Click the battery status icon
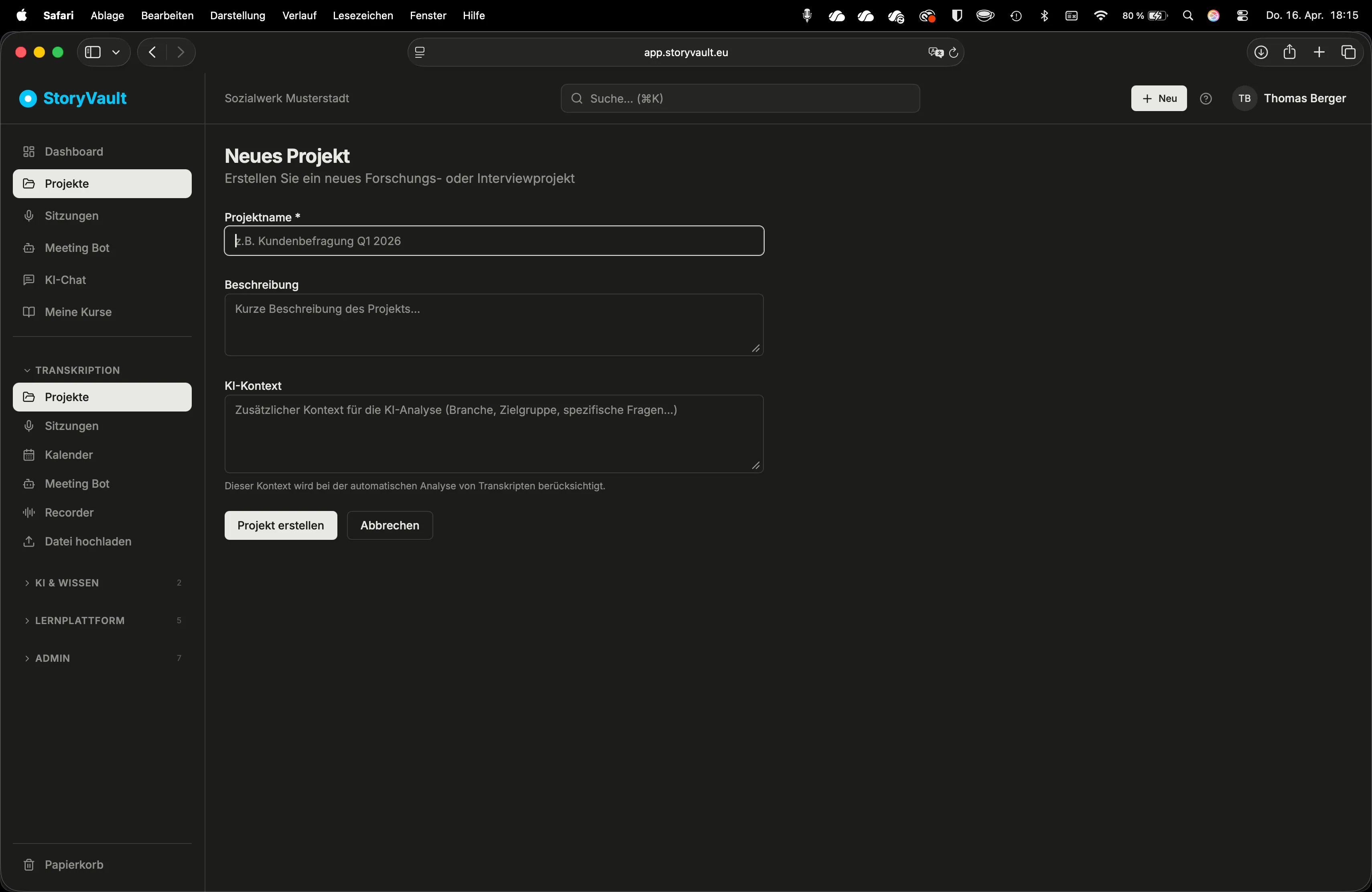Image resolution: width=1372 pixels, height=892 pixels. pyautogui.click(x=1145, y=16)
